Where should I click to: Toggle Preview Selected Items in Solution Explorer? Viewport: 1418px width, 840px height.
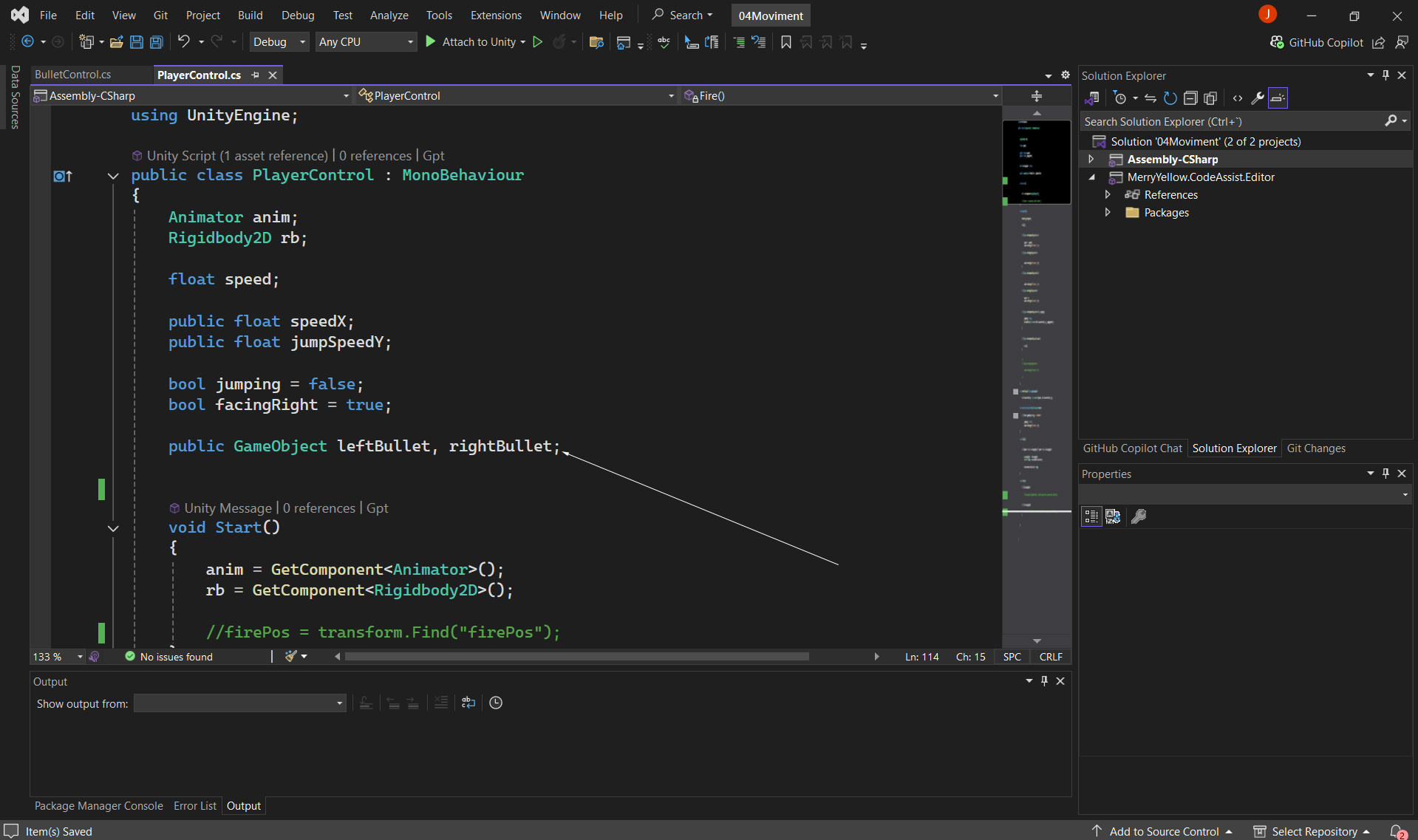point(1278,98)
